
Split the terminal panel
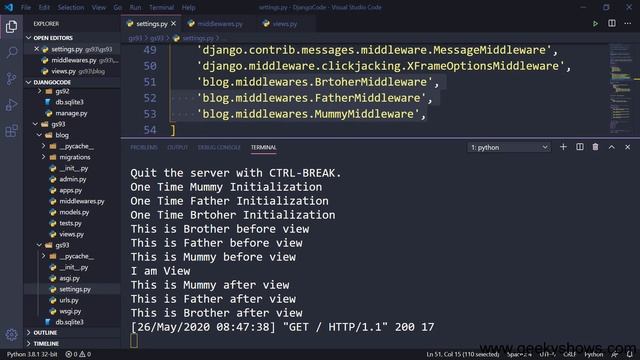tap(580, 147)
